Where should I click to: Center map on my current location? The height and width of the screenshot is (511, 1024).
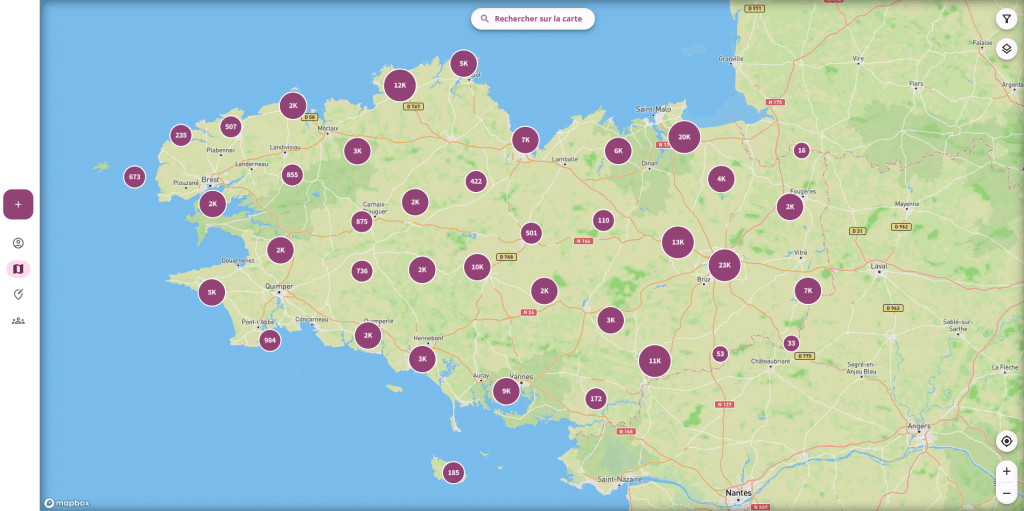pos(1007,441)
